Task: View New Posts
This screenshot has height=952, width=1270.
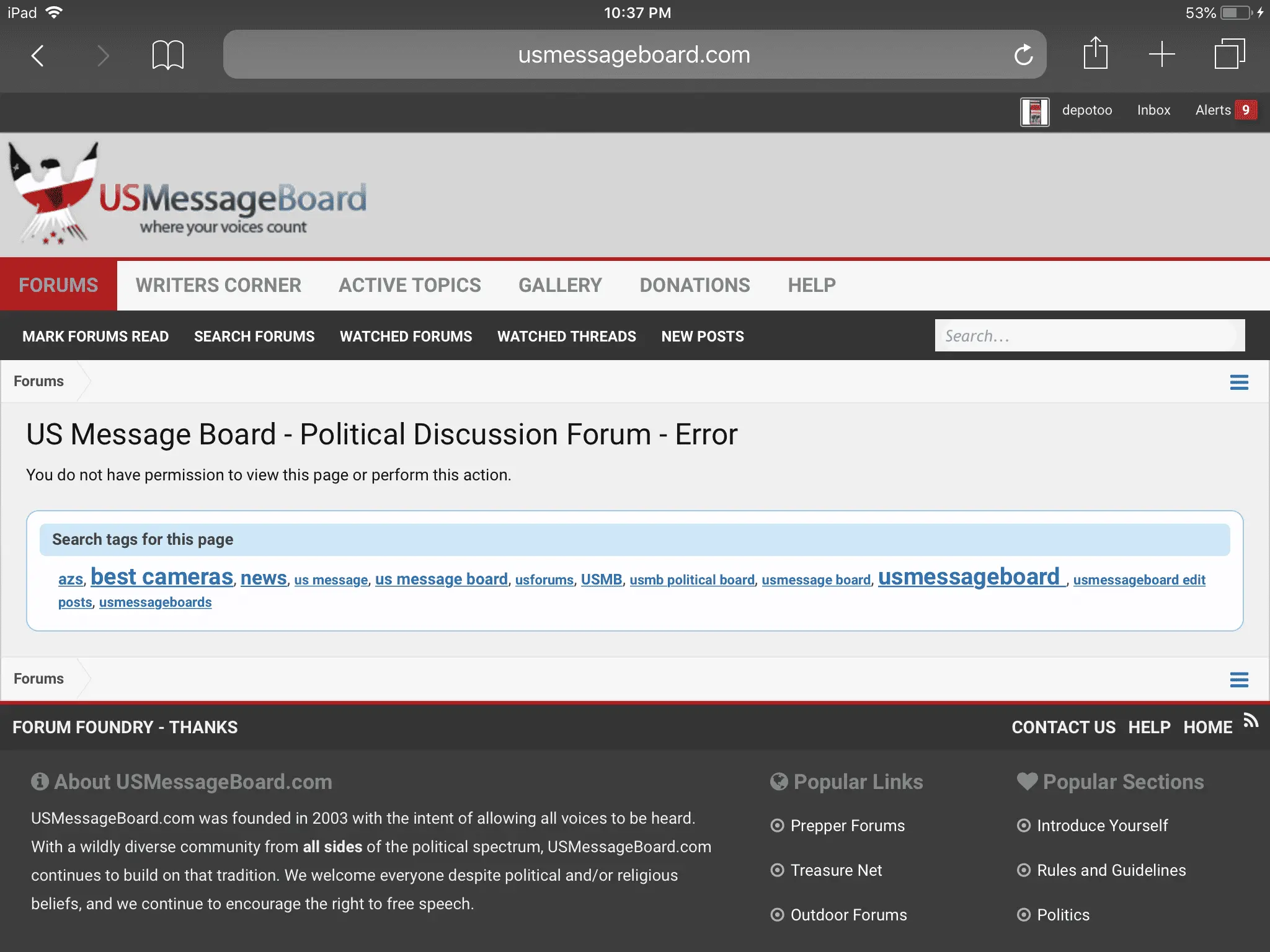Action: [703, 337]
